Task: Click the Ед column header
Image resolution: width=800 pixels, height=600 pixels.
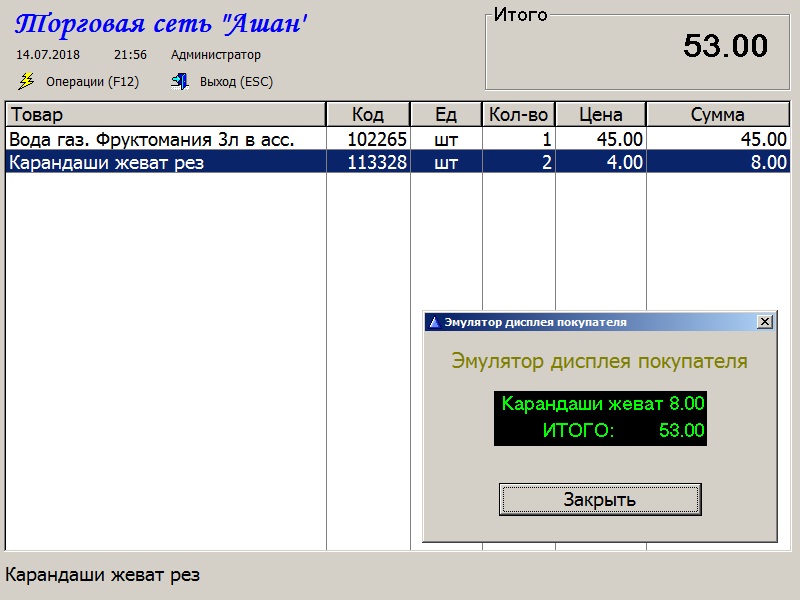Action: 446,115
